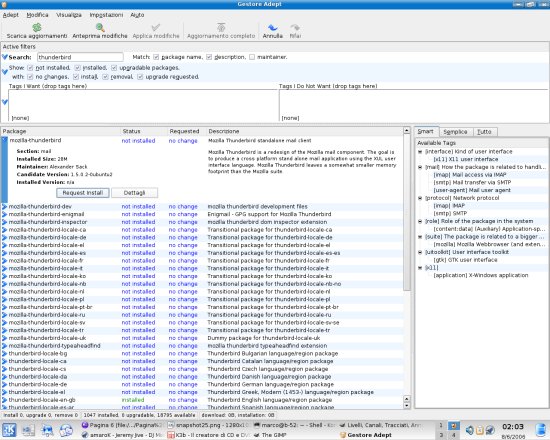Open the Impostazioni menu
The width and height of the screenshot is (550, 440).
[106, 15]
